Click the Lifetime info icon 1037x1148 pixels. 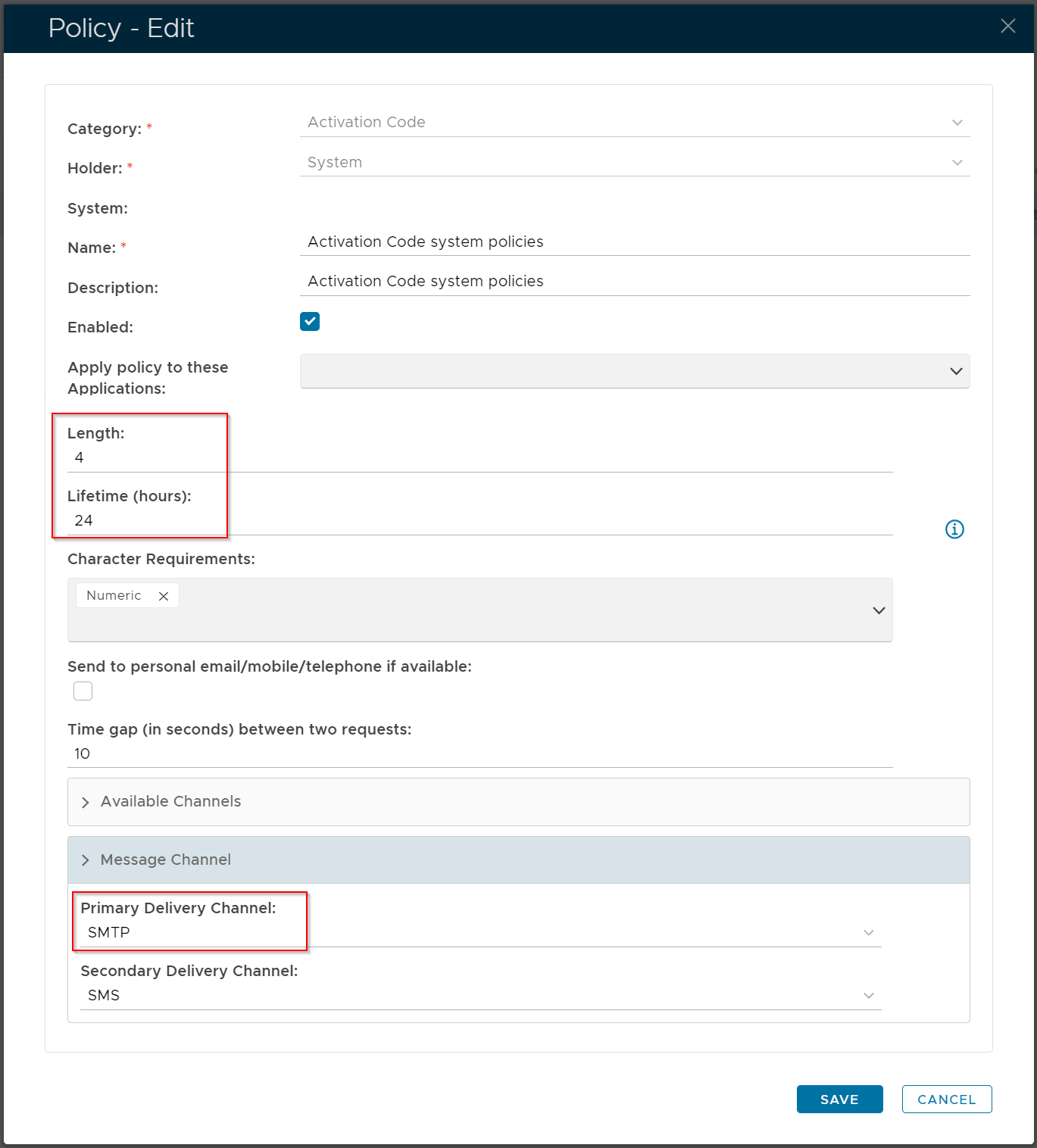click(x=954, y=529)
